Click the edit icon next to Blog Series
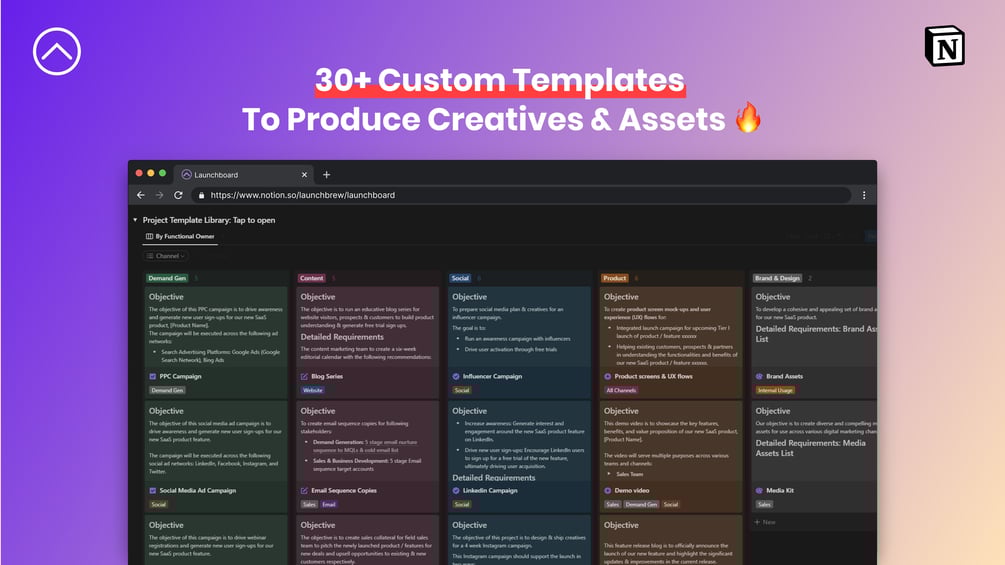Screen dimensions: 1005x565 click(x=304, y=377)
